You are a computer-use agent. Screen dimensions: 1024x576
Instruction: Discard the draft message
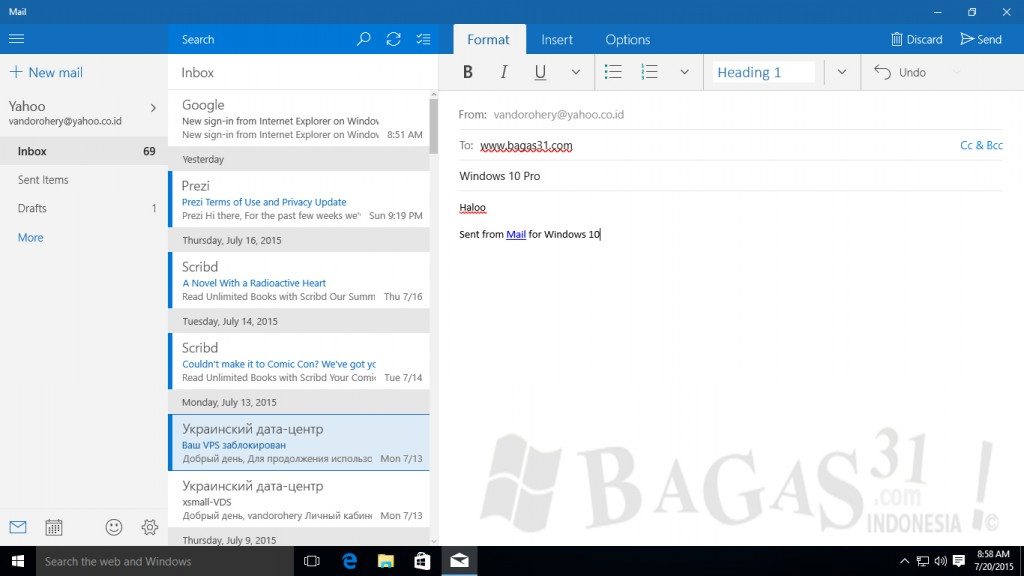coord(916,39)
